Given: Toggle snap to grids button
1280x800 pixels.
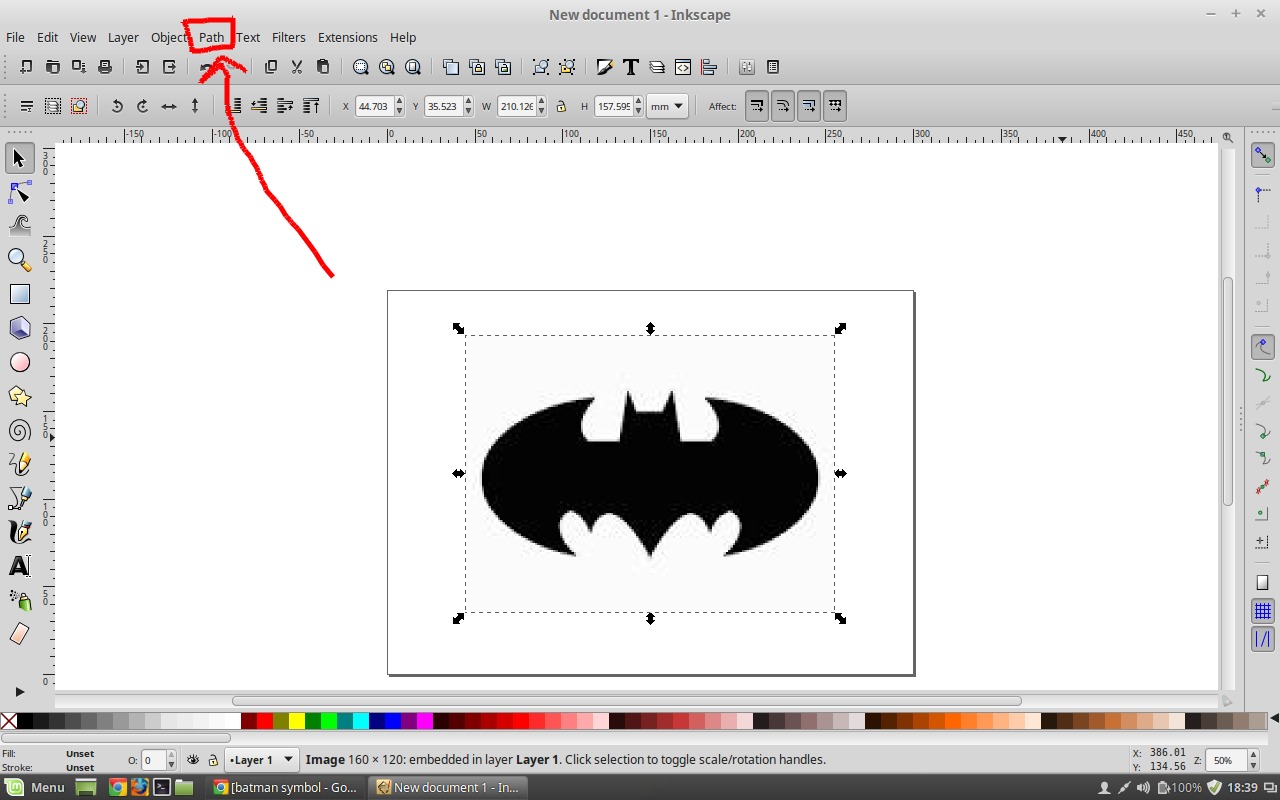Looking at the screenshot, I should (1263, 611).
